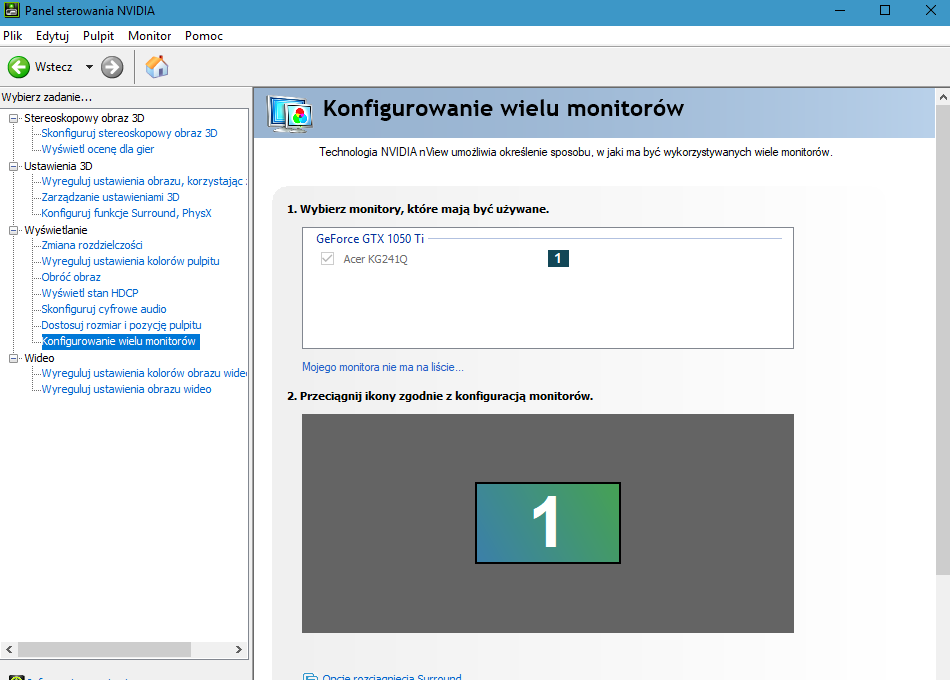The height and width of the screenshot is (680, 951).
Task: Collapse the Ustawienia 3D tree node
Action: click(13, 166)
